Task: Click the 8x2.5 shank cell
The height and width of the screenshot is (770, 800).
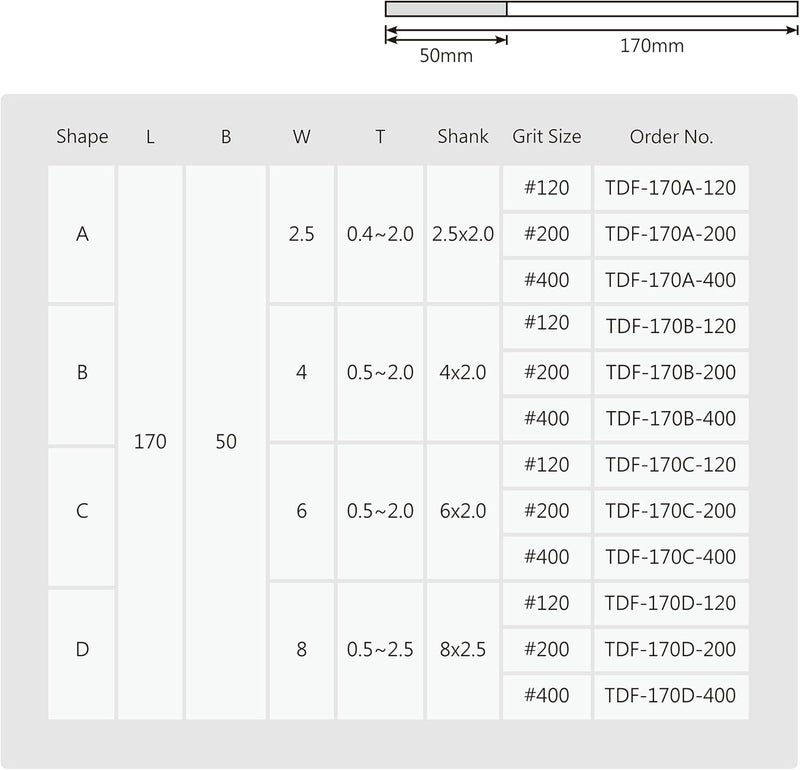Action: (463, 650)
